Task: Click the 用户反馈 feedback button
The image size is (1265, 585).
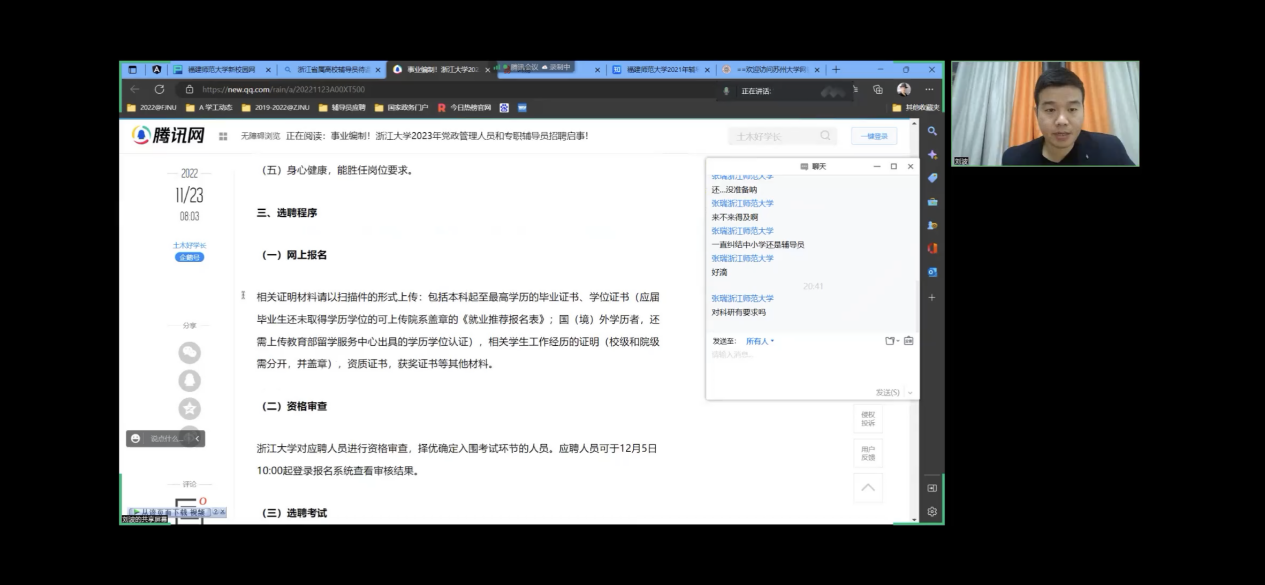Action: (867, 454)
